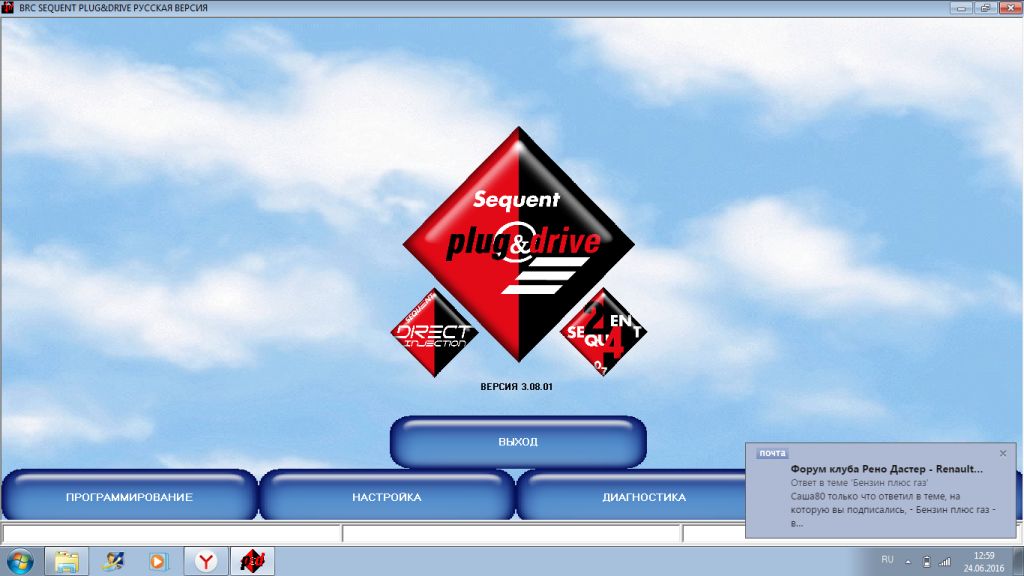The width and height of the screenshot is (1024, 576).
Task: Open the ПРОГРАММИРОВАНИЕ section
Action: coord(129,496)
